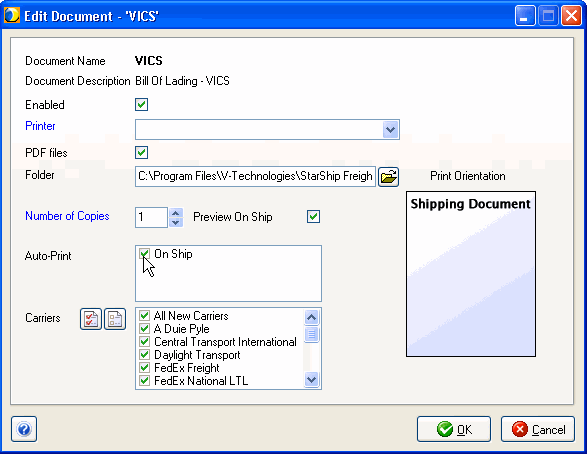Click the Shipping Document orientation preview
The height and width of the screenshot is (454, 587).
coord(471,274)
